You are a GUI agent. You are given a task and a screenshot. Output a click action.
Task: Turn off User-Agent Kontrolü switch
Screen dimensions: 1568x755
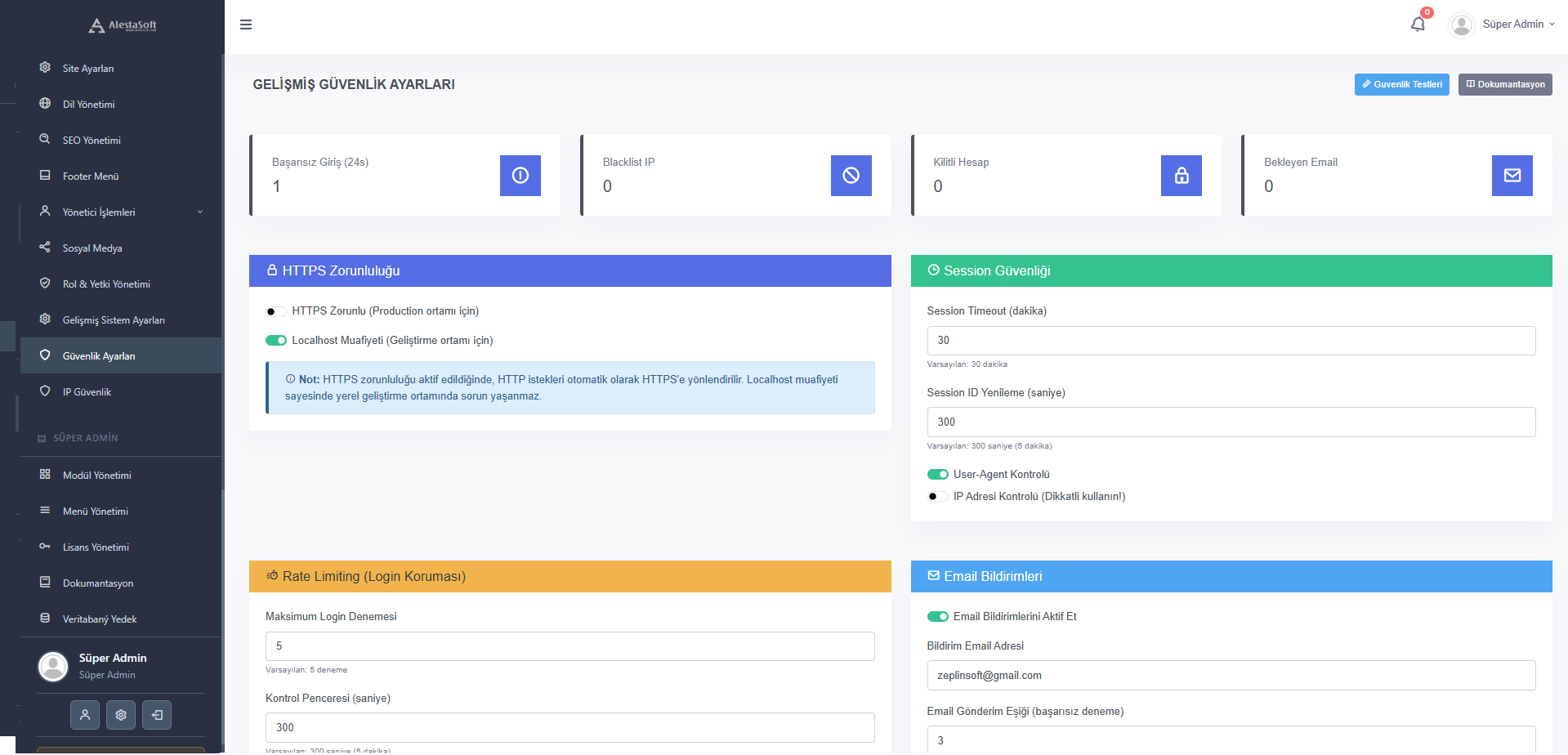point(937,475)
